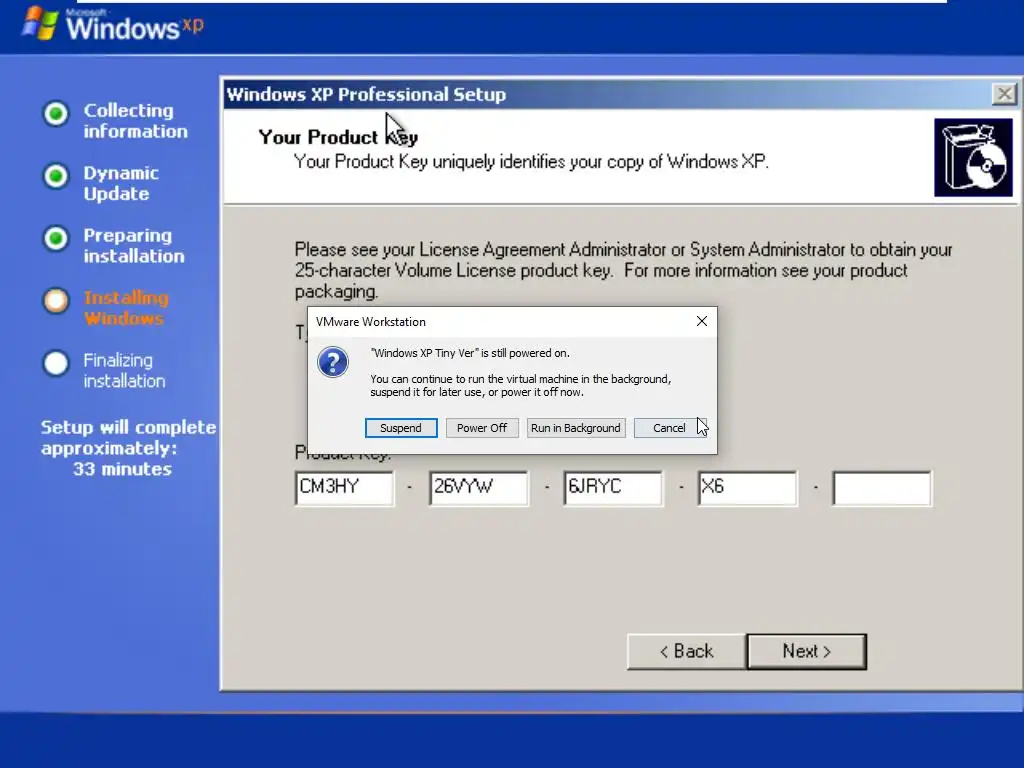
Task: Click product key field containing X6
Action: coord(748,488)
